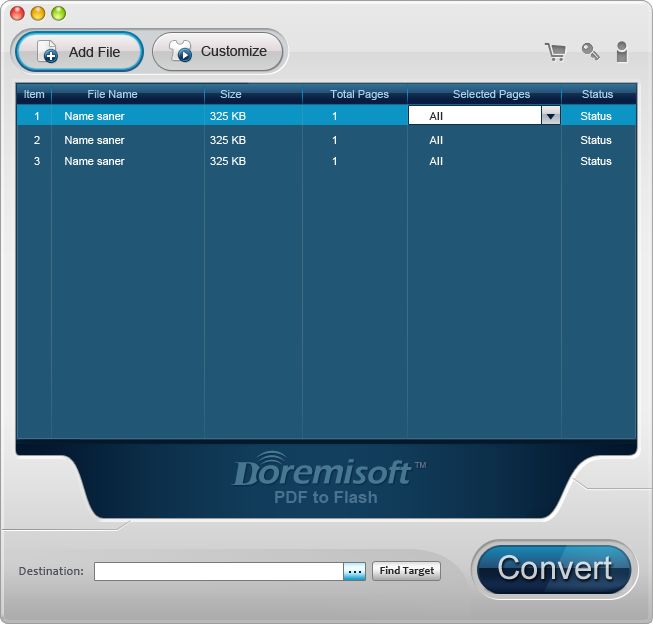Click the key register icon
Image resolution: width=653 pixels, height=627 pixels.
590,52
